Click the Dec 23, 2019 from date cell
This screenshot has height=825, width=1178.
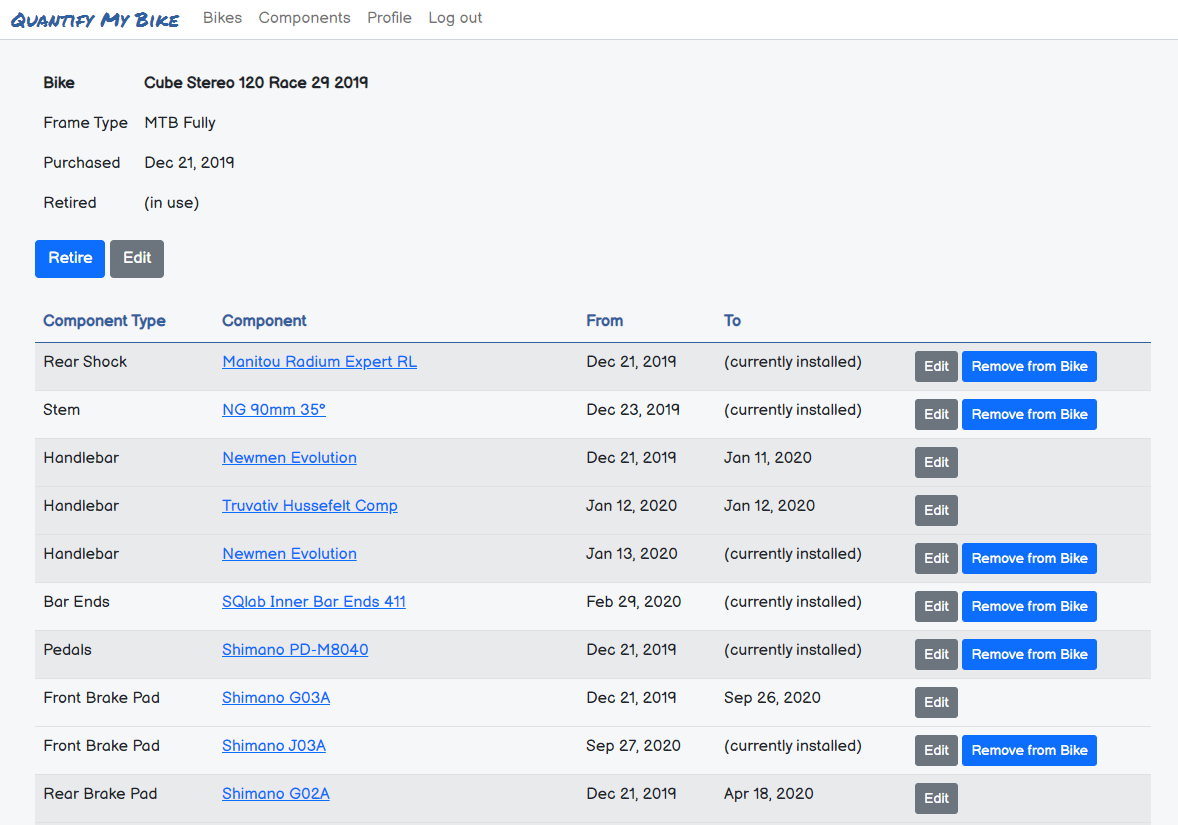(x=633, y=409)
